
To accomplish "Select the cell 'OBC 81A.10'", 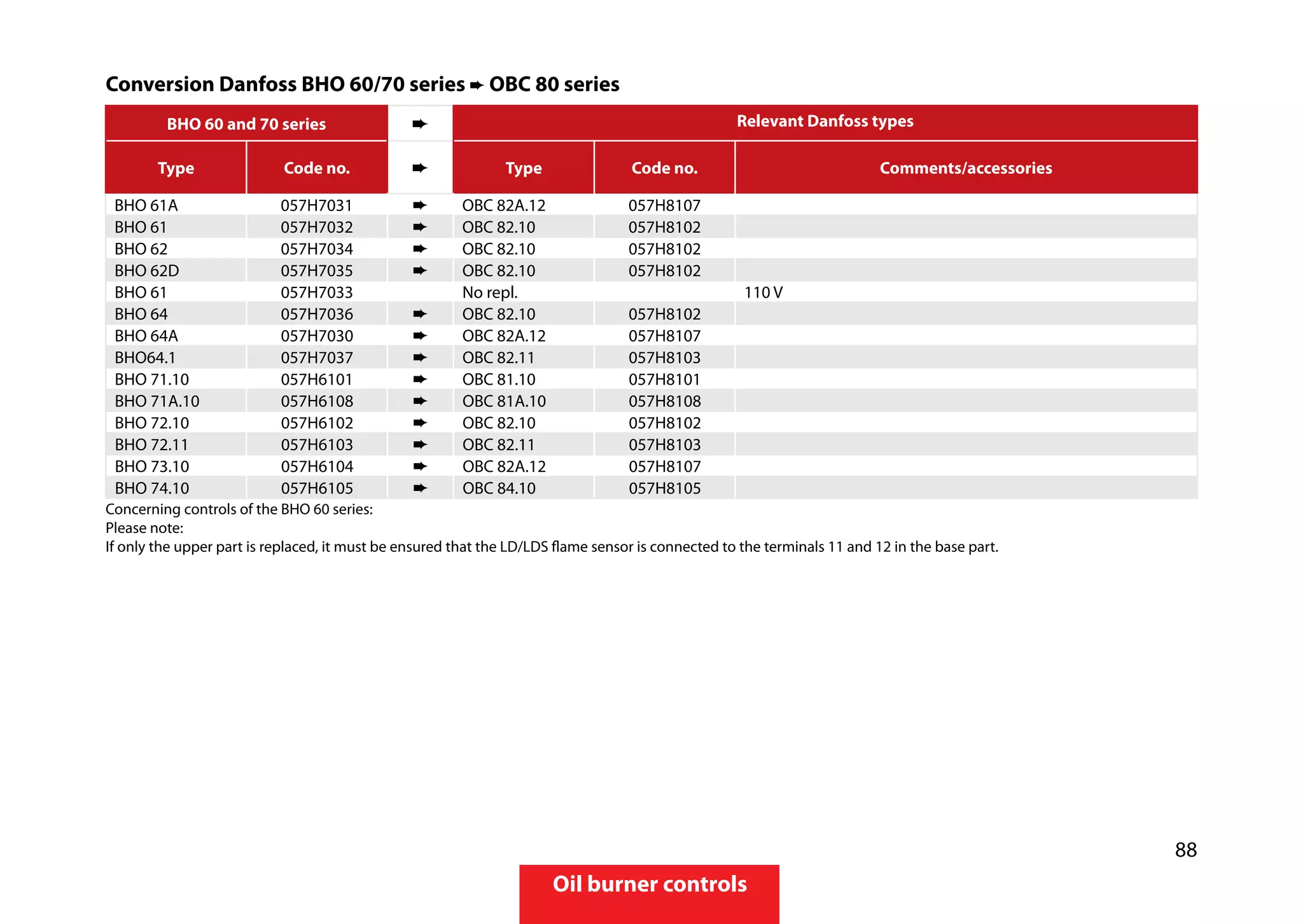I will point(504,401).
